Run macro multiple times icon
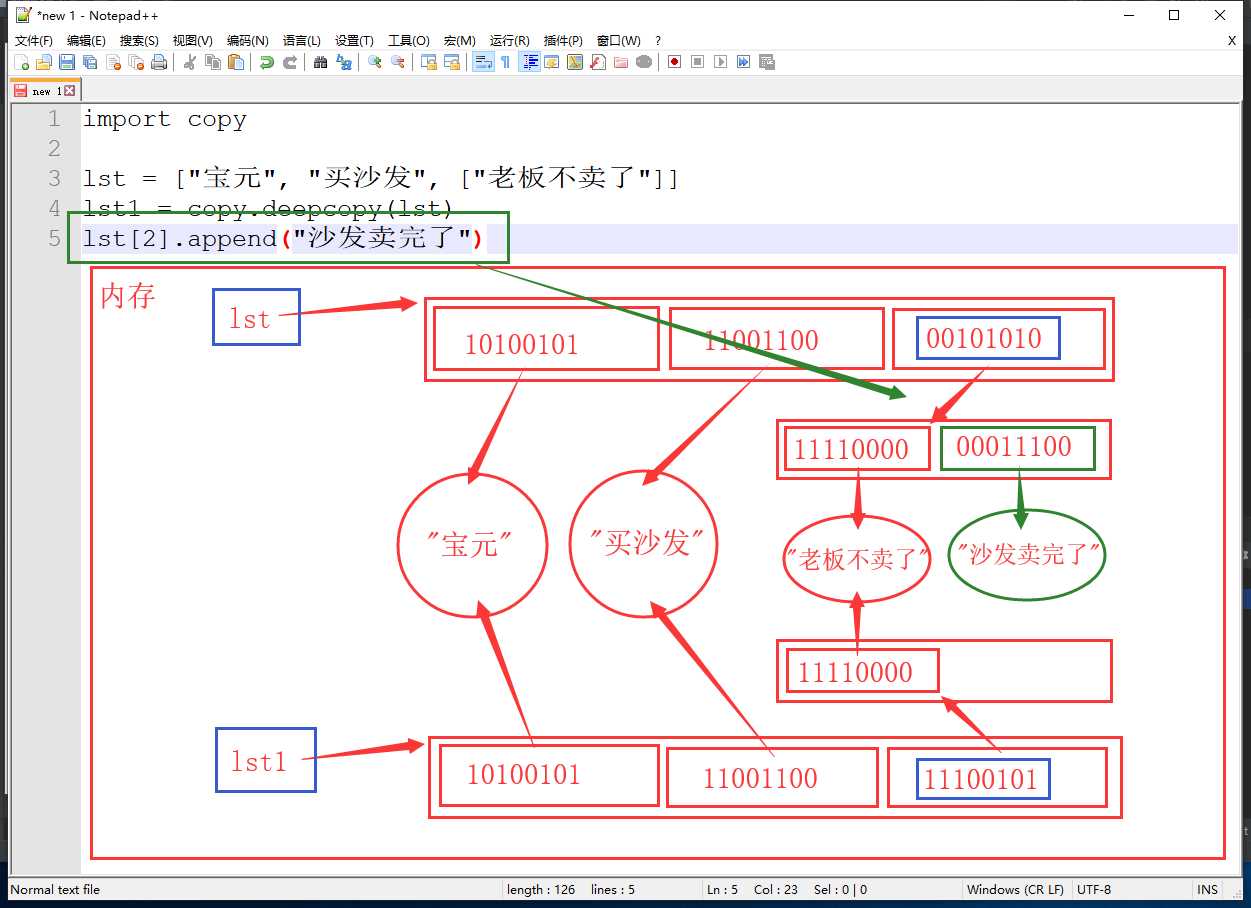Screen dimensions: 1251x908 (743, 62)
